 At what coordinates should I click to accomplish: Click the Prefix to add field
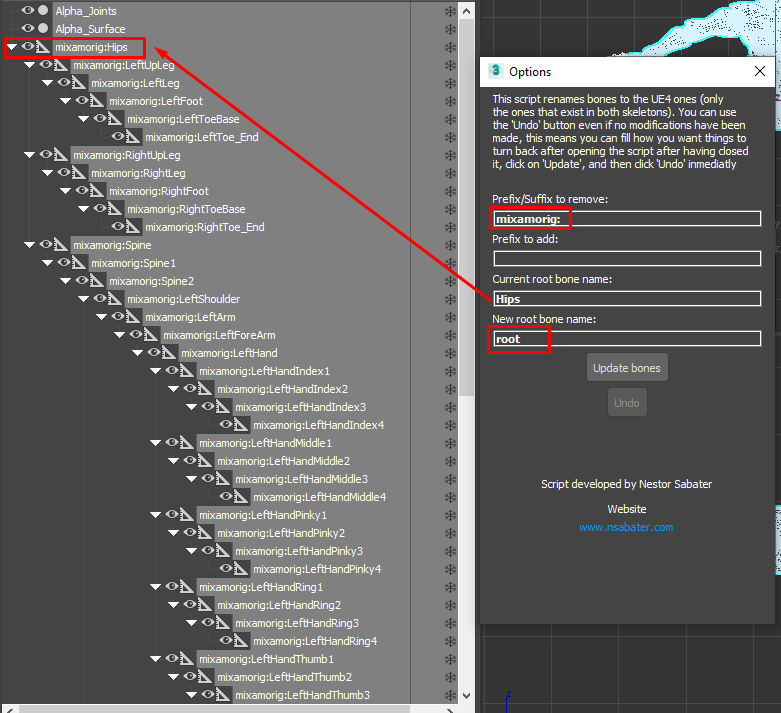tap(627, 259)
